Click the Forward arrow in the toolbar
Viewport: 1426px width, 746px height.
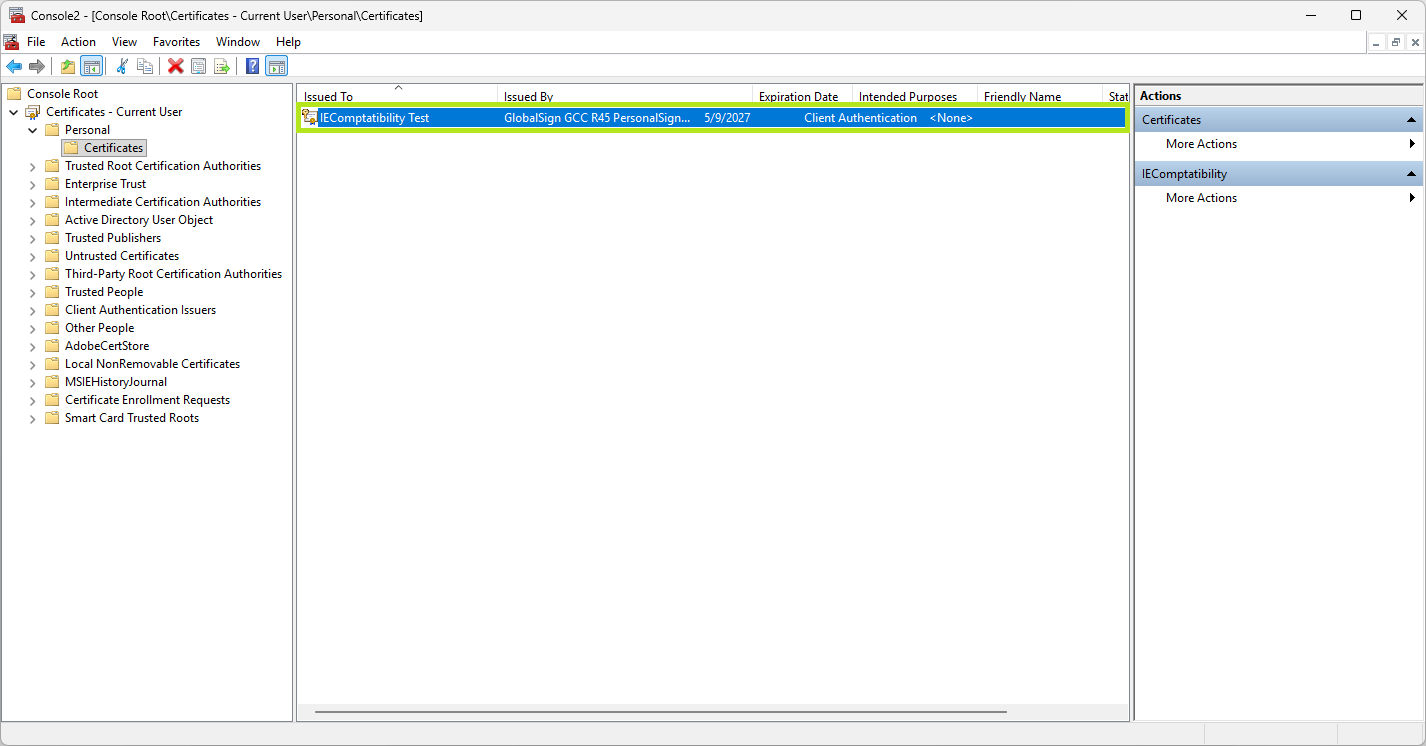click(37, 66)
